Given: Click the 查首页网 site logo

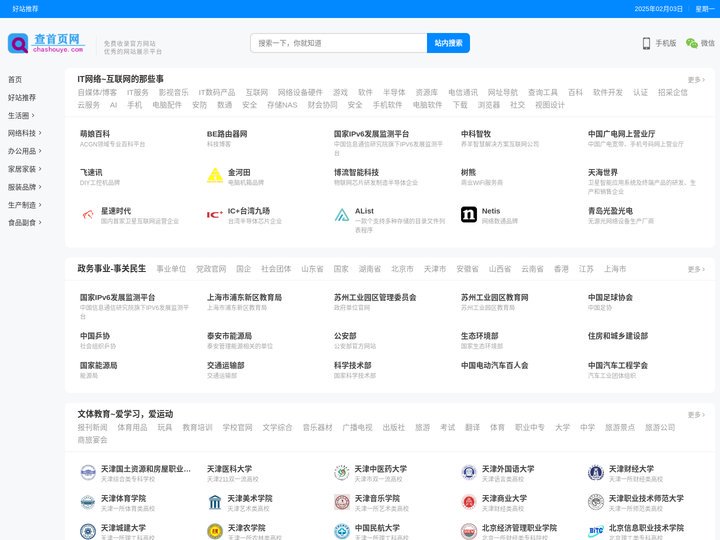Looking at the screenshot, I should [46, 43].
